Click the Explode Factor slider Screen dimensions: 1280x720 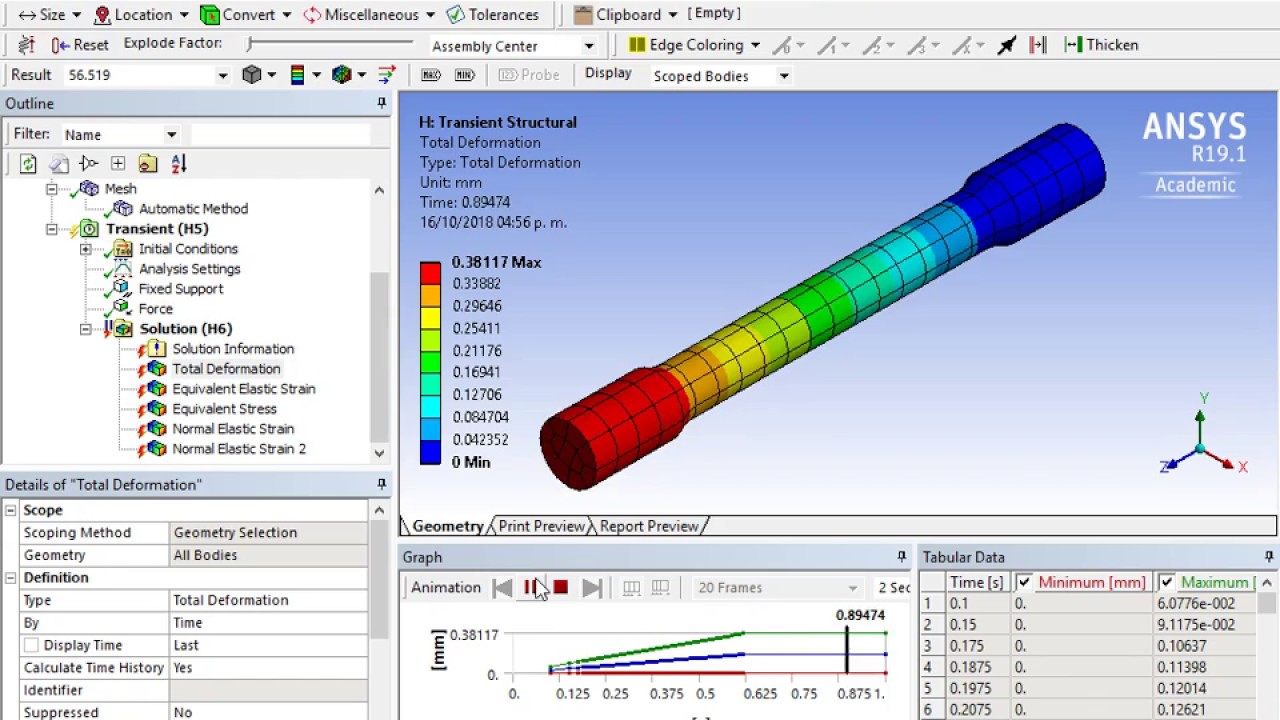coord(330,43)
